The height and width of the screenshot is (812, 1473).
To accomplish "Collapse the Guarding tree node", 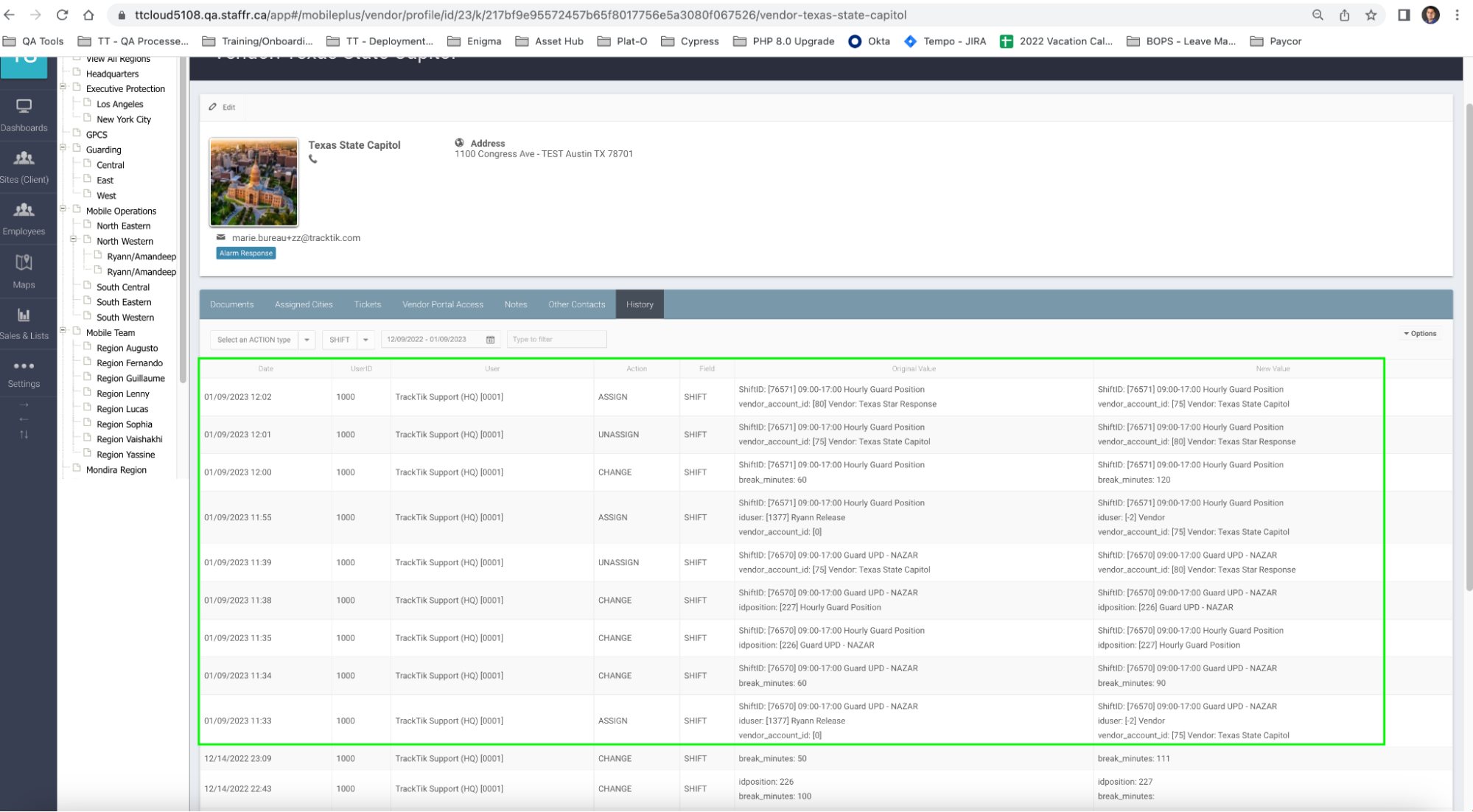I will tap(63, 148).
